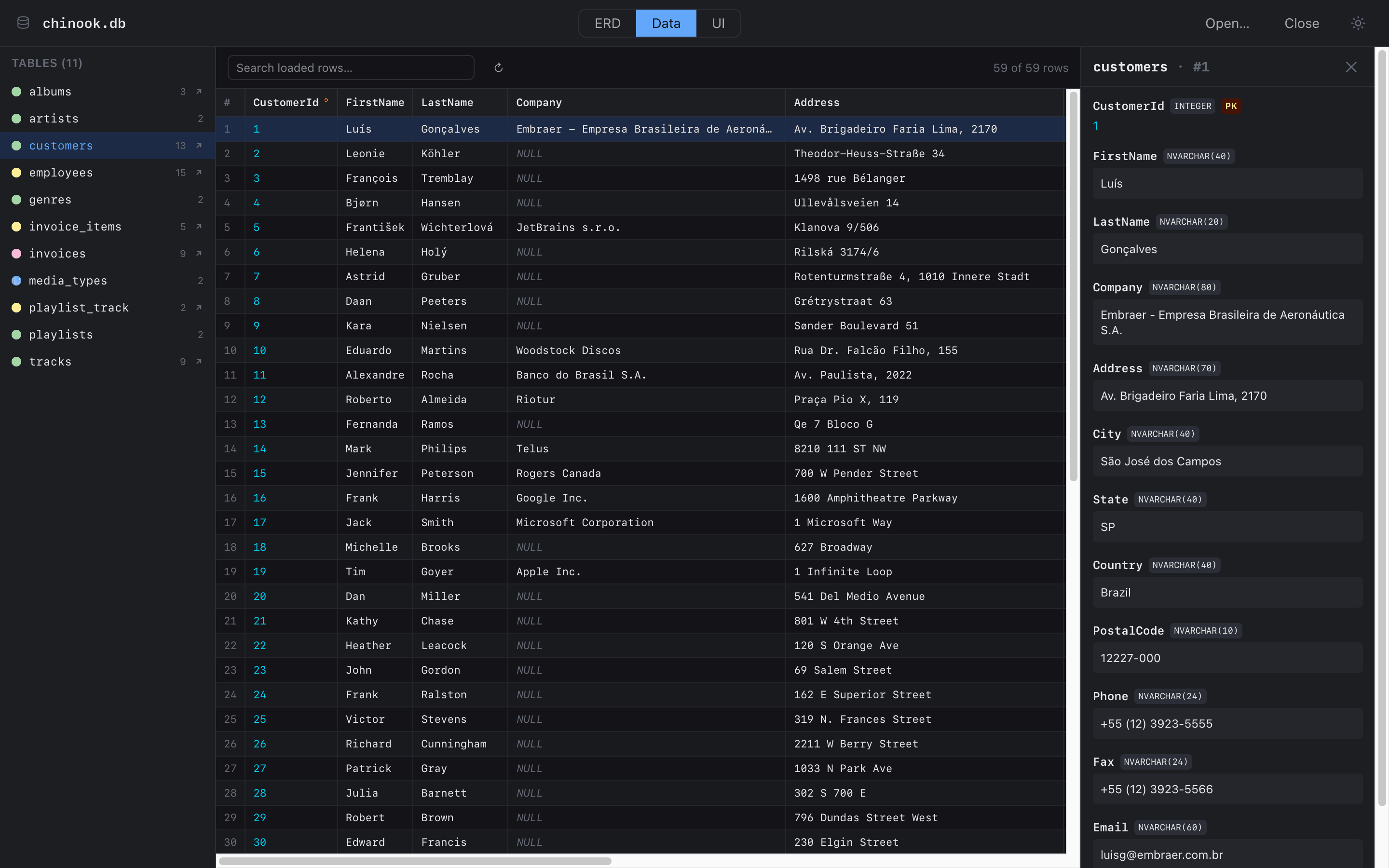Click the database icon beside chinook.db

23,23
